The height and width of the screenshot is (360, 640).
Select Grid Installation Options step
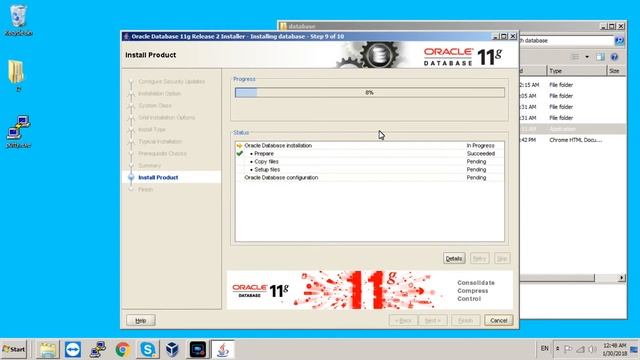167,118
